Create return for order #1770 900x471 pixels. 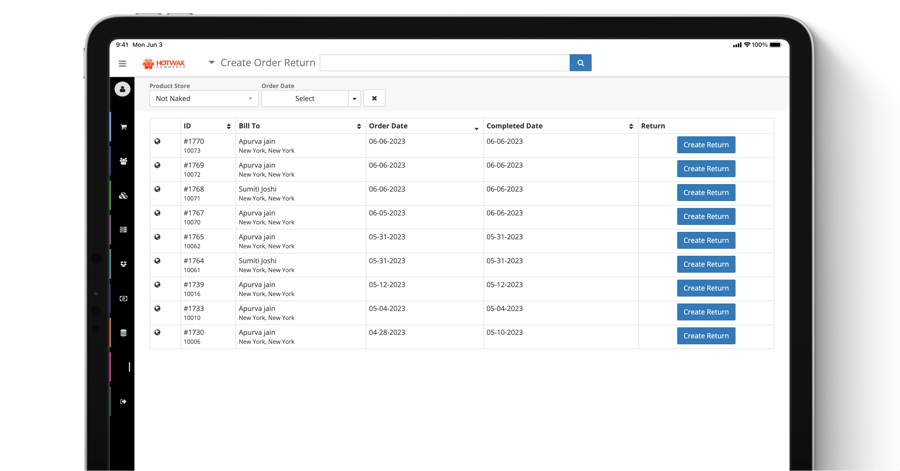(x=705, y=145)
